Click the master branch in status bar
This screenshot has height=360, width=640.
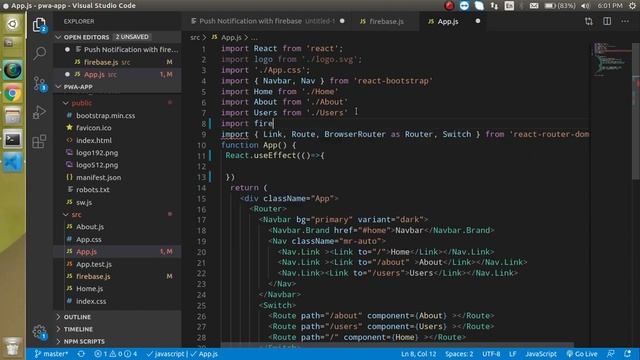click(51, 354)
